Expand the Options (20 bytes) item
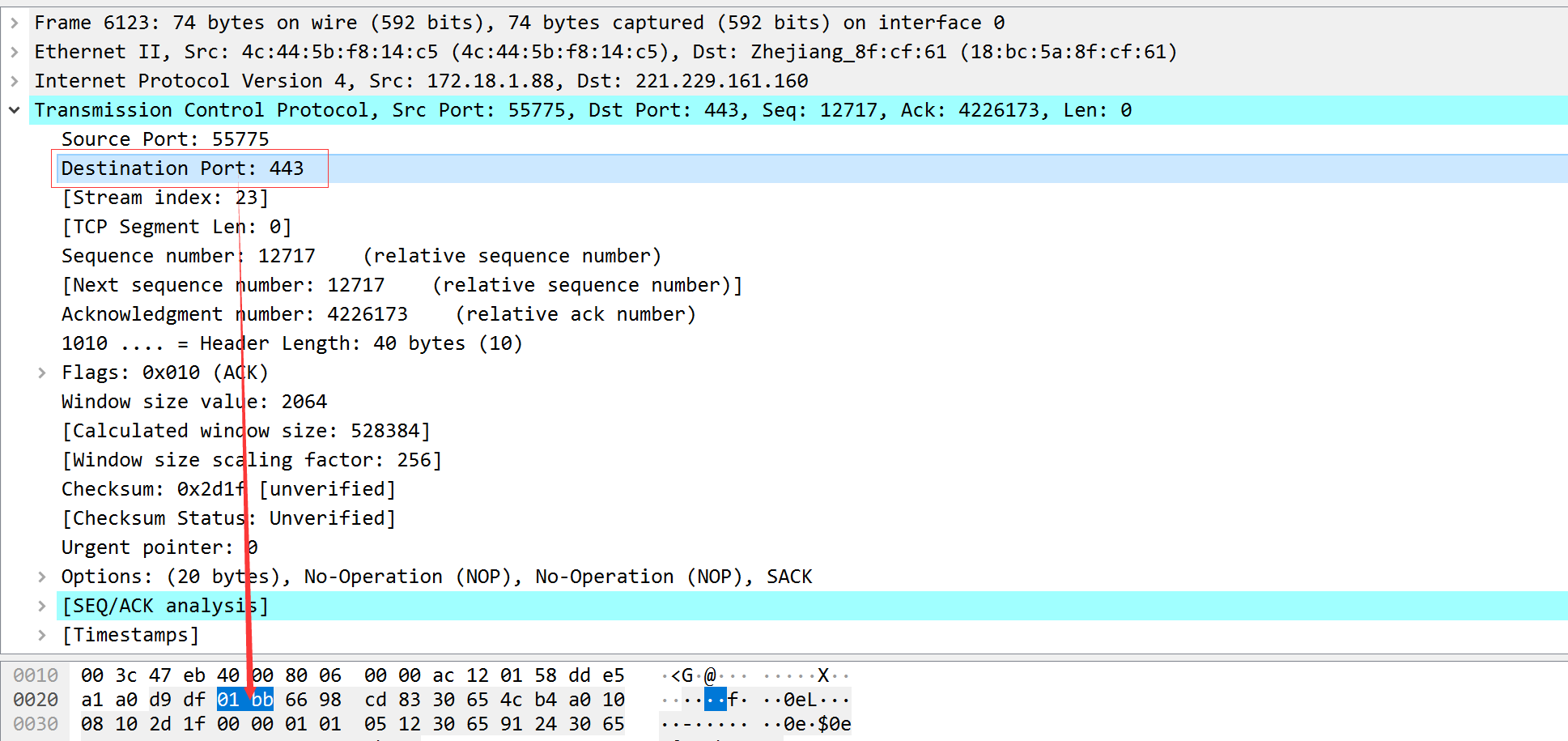The image size is (1568, 741). pos(42,577)
